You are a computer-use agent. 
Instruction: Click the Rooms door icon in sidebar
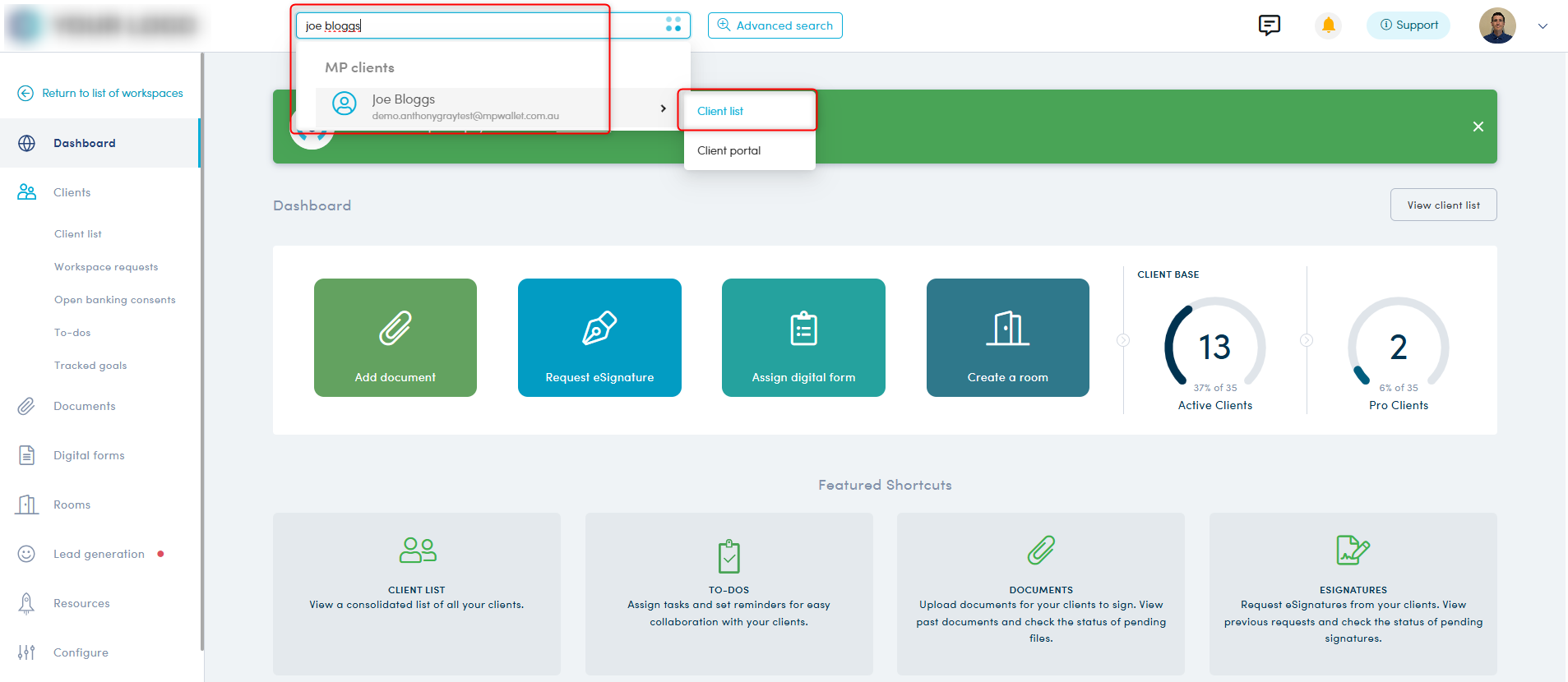[27, 505]
